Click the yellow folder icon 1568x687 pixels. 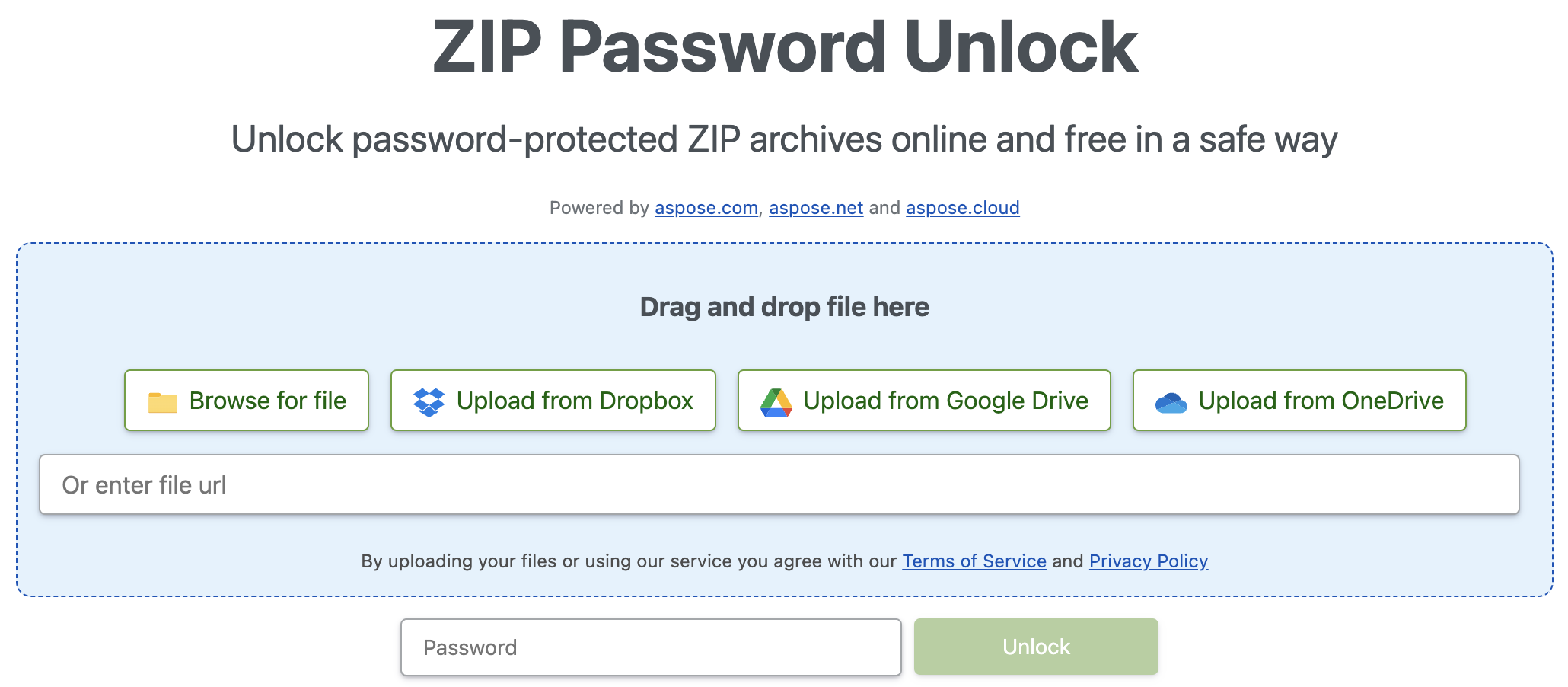coord(162,401)
